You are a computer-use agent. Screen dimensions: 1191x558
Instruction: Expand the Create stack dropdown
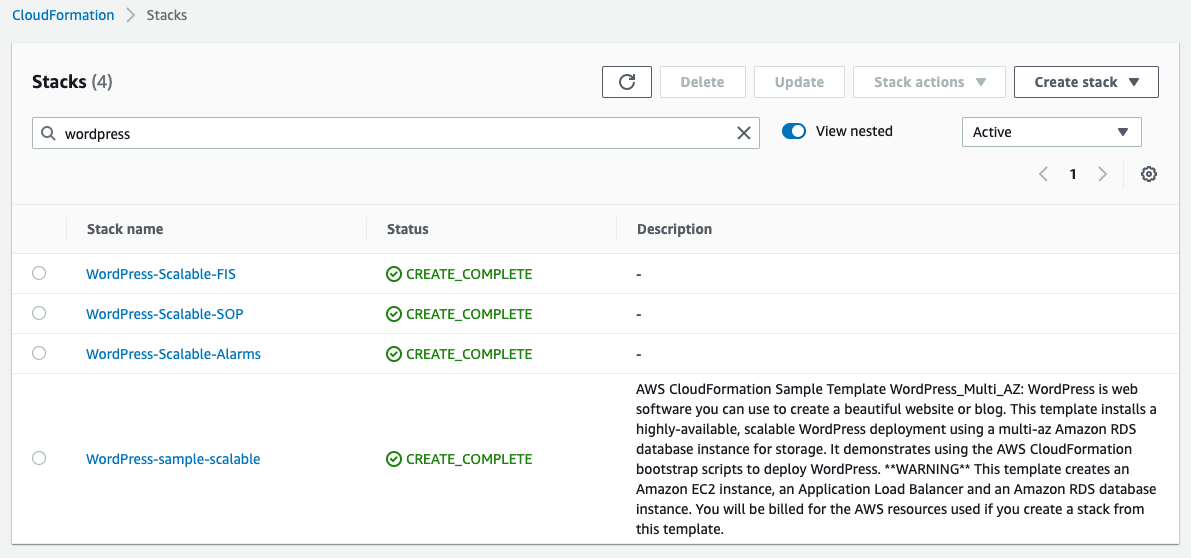pos(1086,82)
